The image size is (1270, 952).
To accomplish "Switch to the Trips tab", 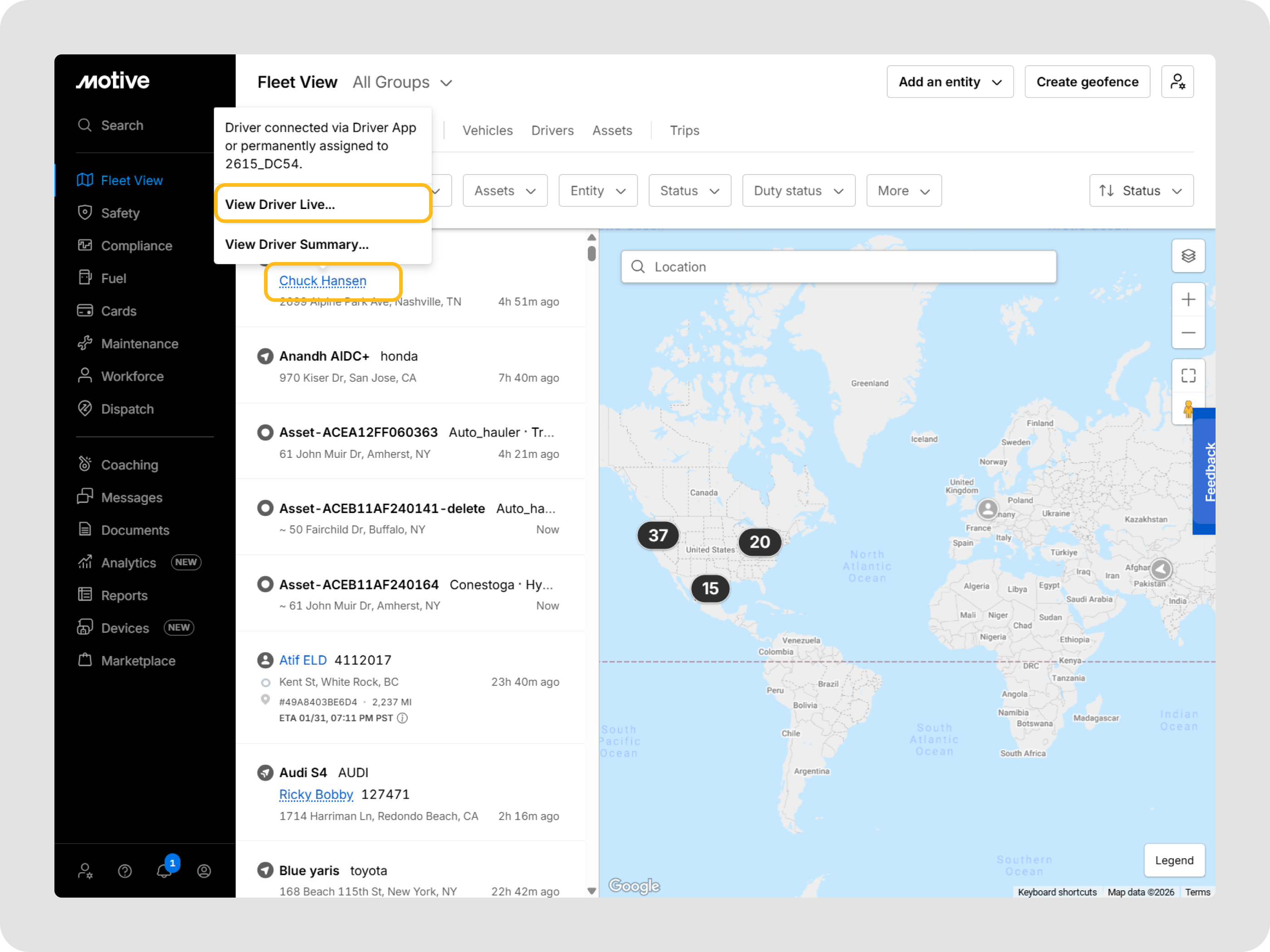I will pyautogui.click(x=684, y=131).
